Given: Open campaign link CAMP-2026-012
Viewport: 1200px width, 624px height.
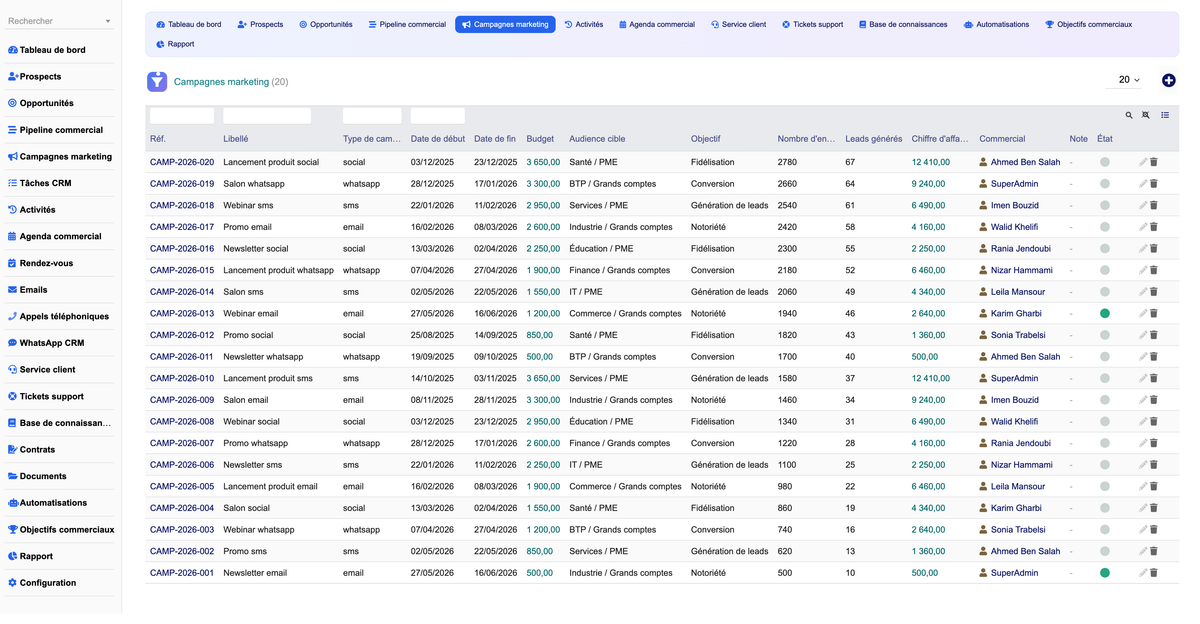Looking at the screenshot, I should tap(182, 335).
